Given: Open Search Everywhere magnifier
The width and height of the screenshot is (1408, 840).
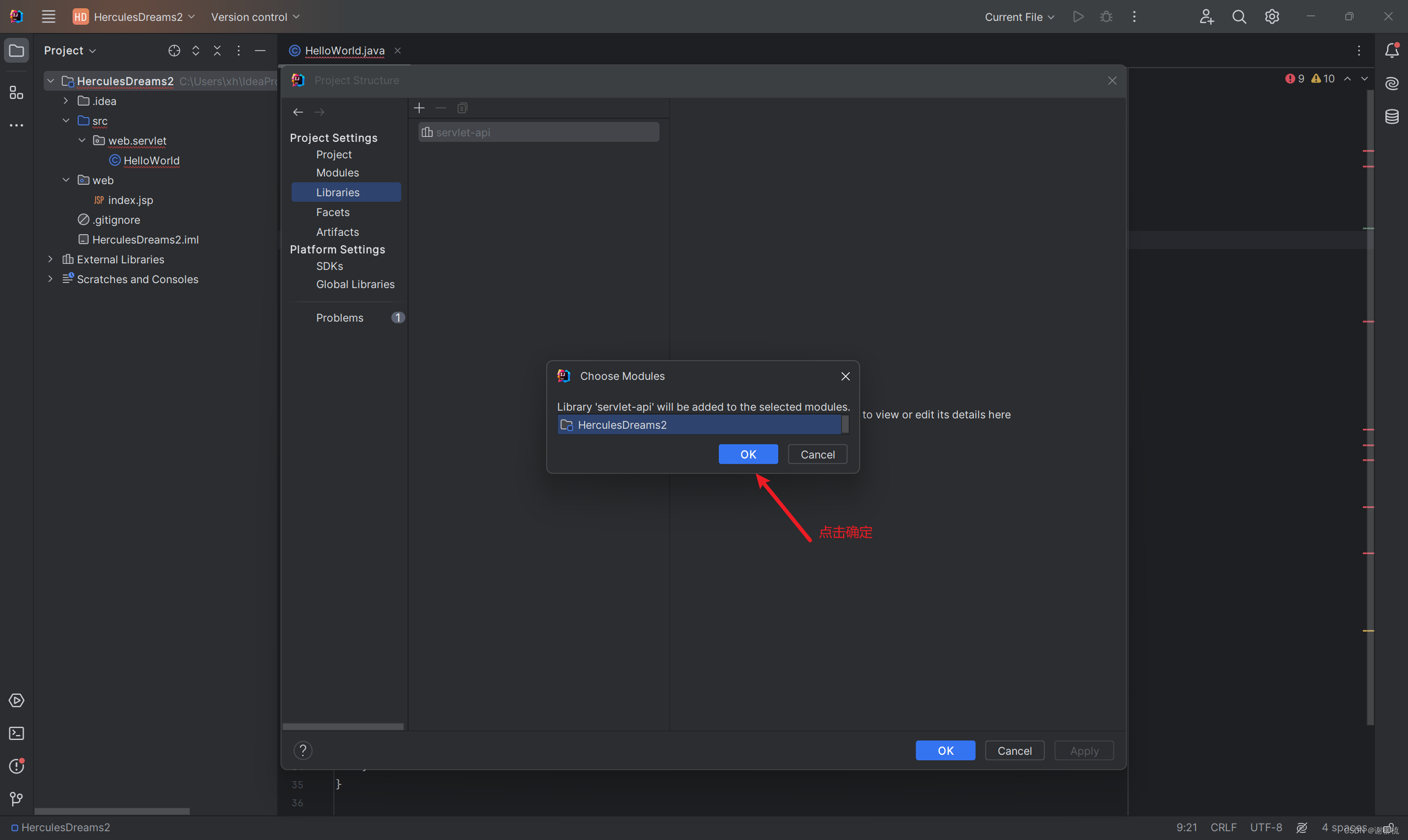Looking at the screenshot, I should 1239,16.
